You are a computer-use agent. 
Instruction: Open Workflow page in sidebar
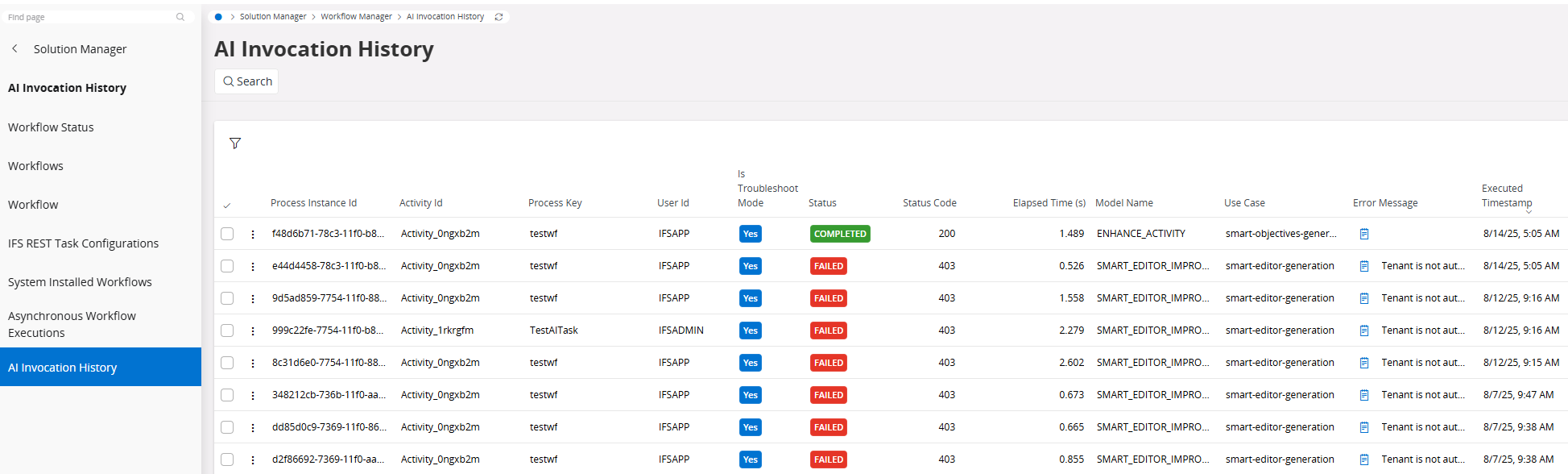33,205
